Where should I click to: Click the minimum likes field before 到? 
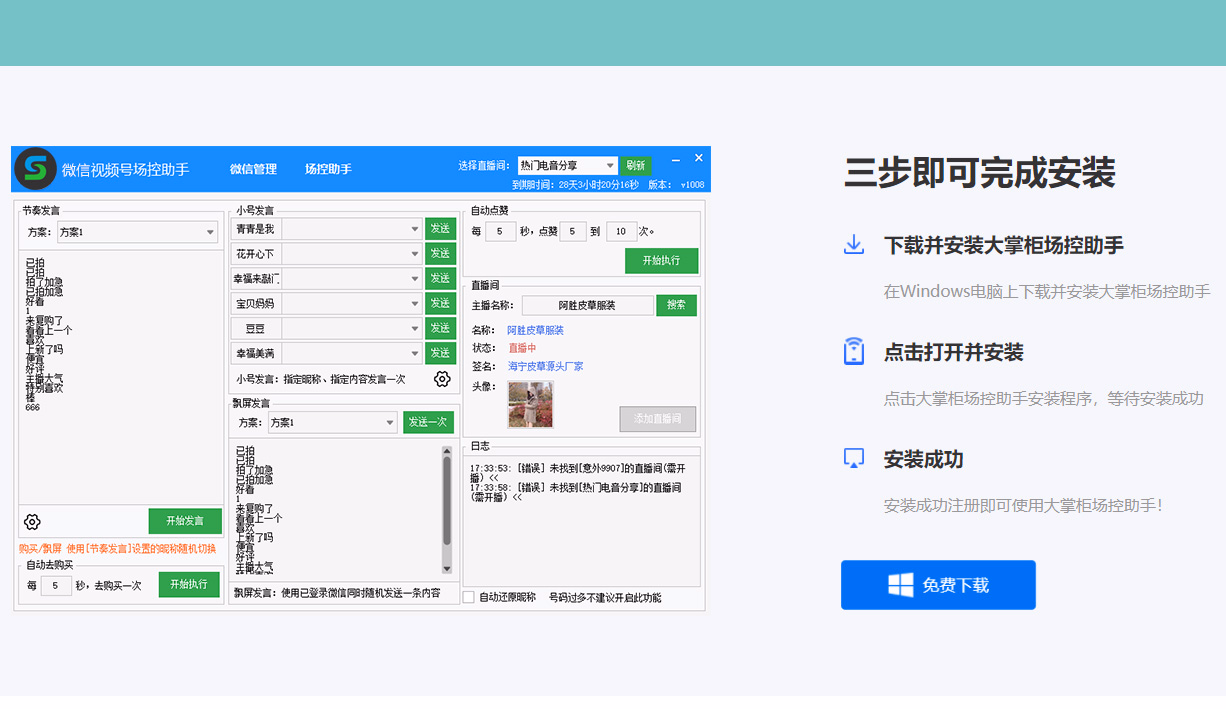click(573, 232)
